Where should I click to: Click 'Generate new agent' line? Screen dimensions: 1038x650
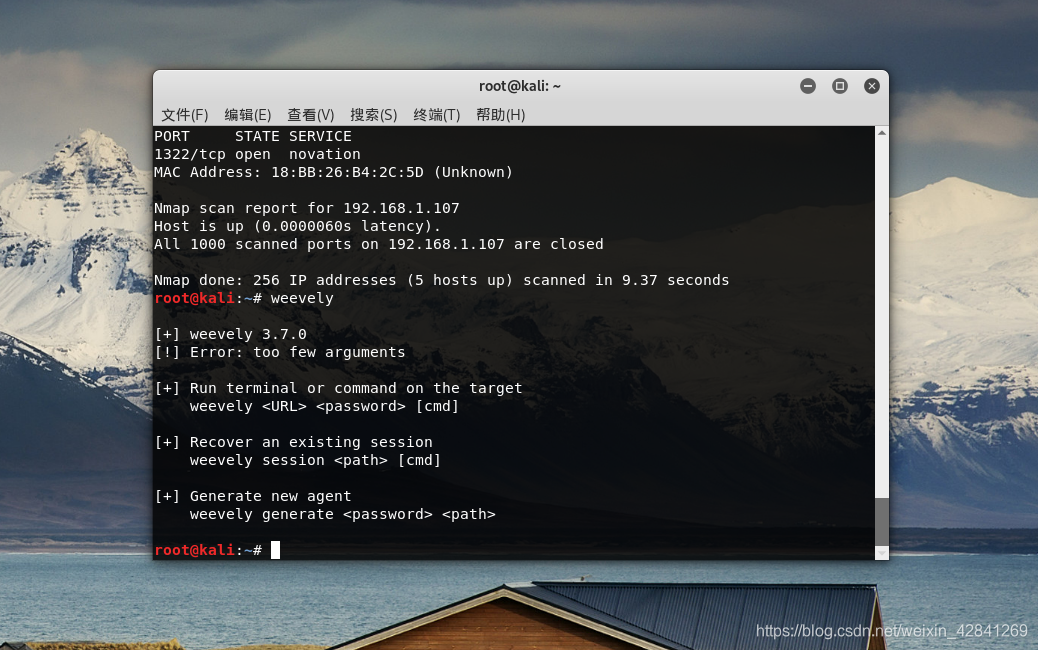click(271, 496)
